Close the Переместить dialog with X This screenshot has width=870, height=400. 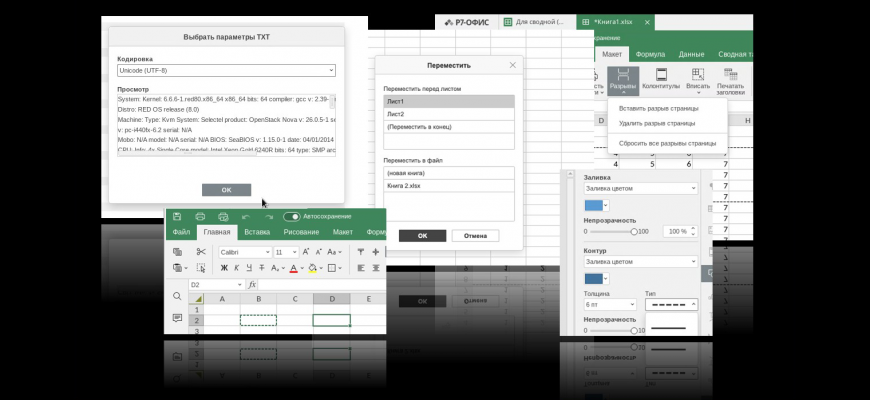(x=513, y=65)
